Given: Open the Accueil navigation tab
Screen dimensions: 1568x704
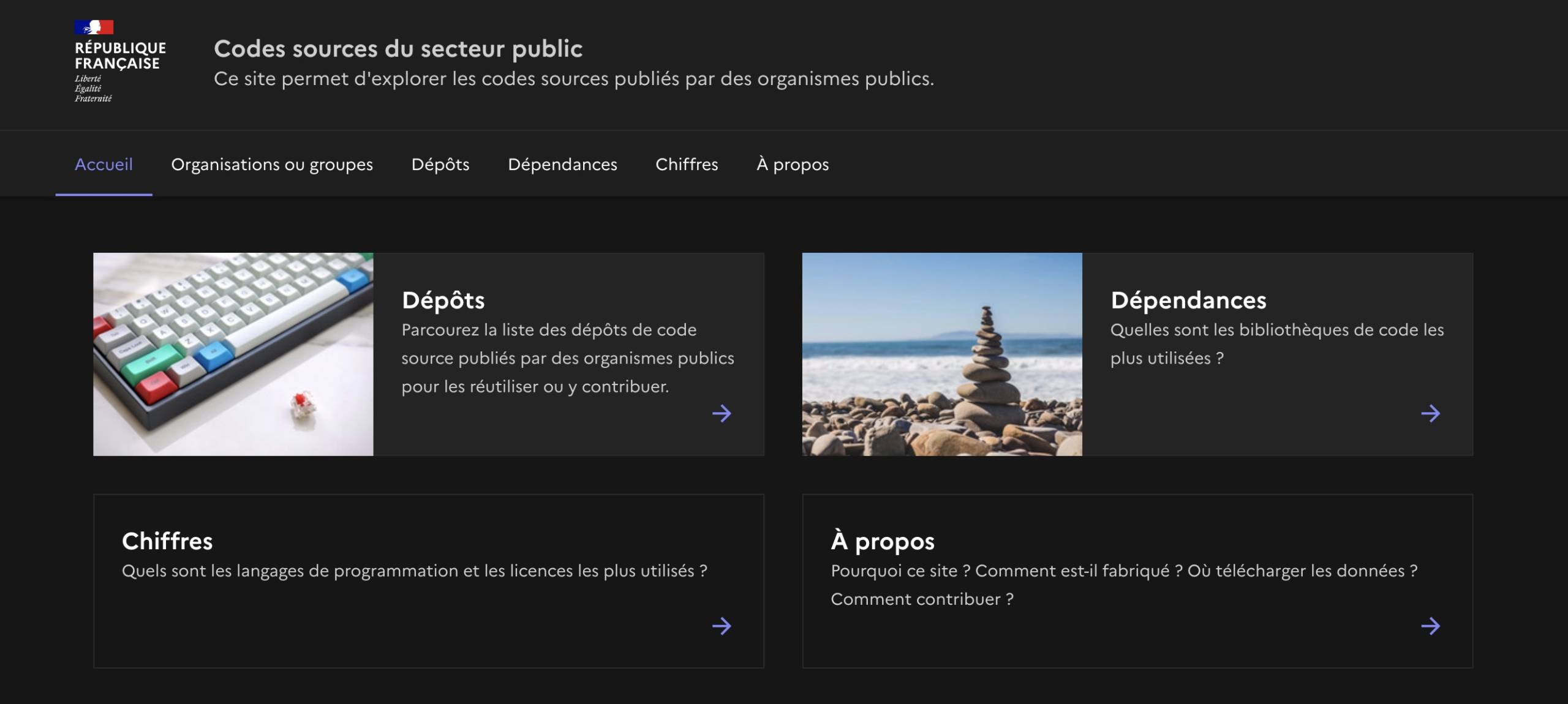Looking at the screenshot, I should [104, 164].
